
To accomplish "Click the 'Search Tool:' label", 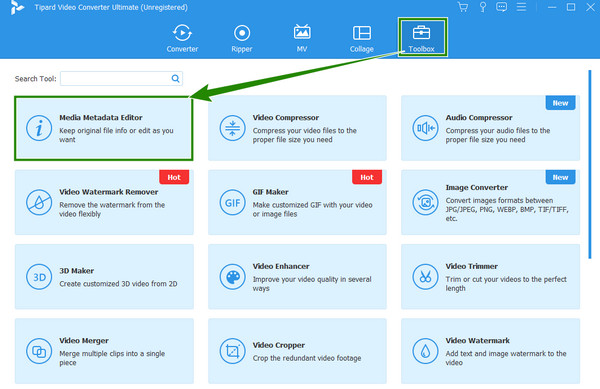I will point(36,79).
